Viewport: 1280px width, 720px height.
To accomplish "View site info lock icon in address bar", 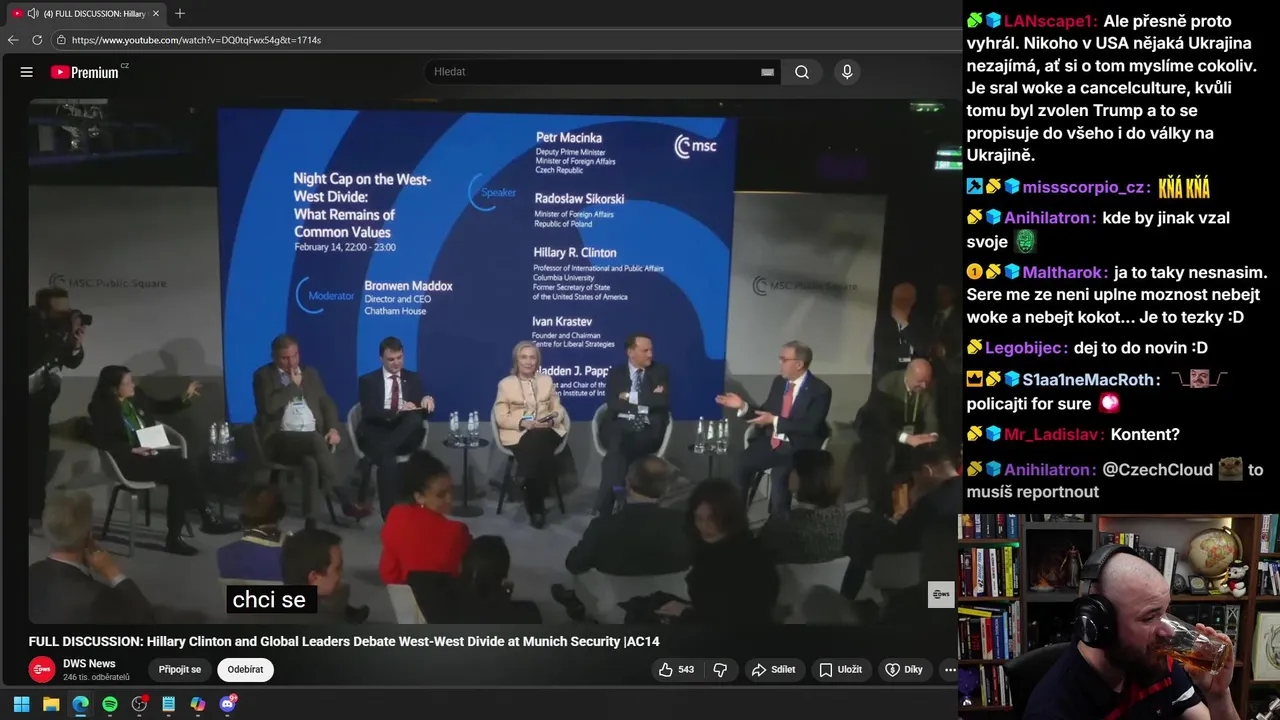I will point(61,40).
